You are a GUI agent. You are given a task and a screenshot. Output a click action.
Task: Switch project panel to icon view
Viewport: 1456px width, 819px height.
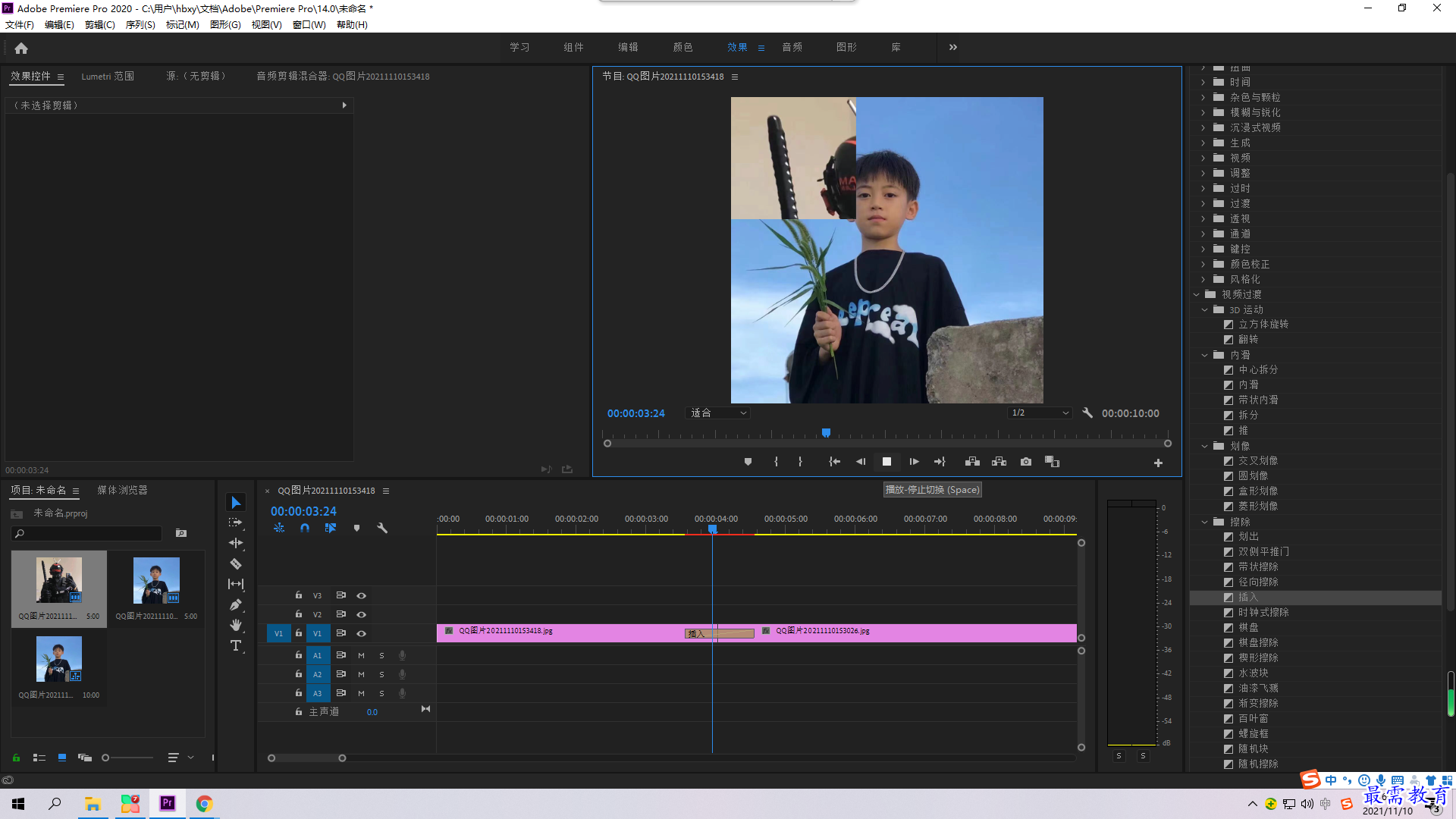point(62,758)
